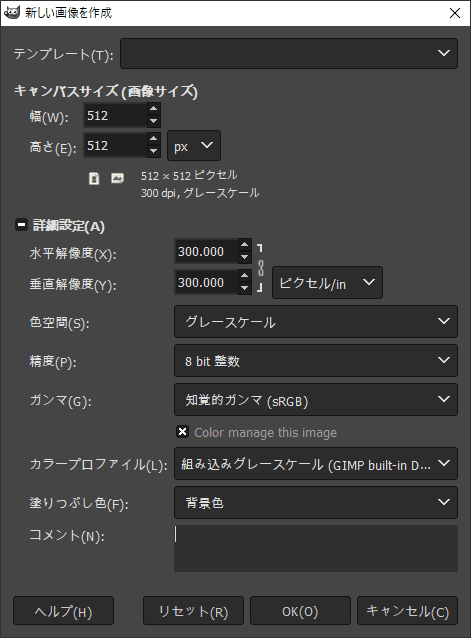Confirm with the OK(O) button
471x638 pixels.
300,611
